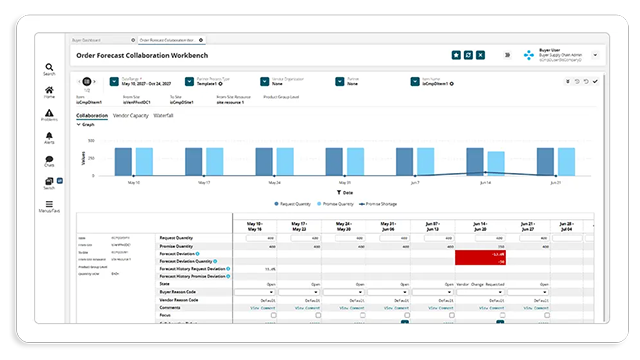
Task: Open View Comment link for May 10
Action: coord(263,308)
